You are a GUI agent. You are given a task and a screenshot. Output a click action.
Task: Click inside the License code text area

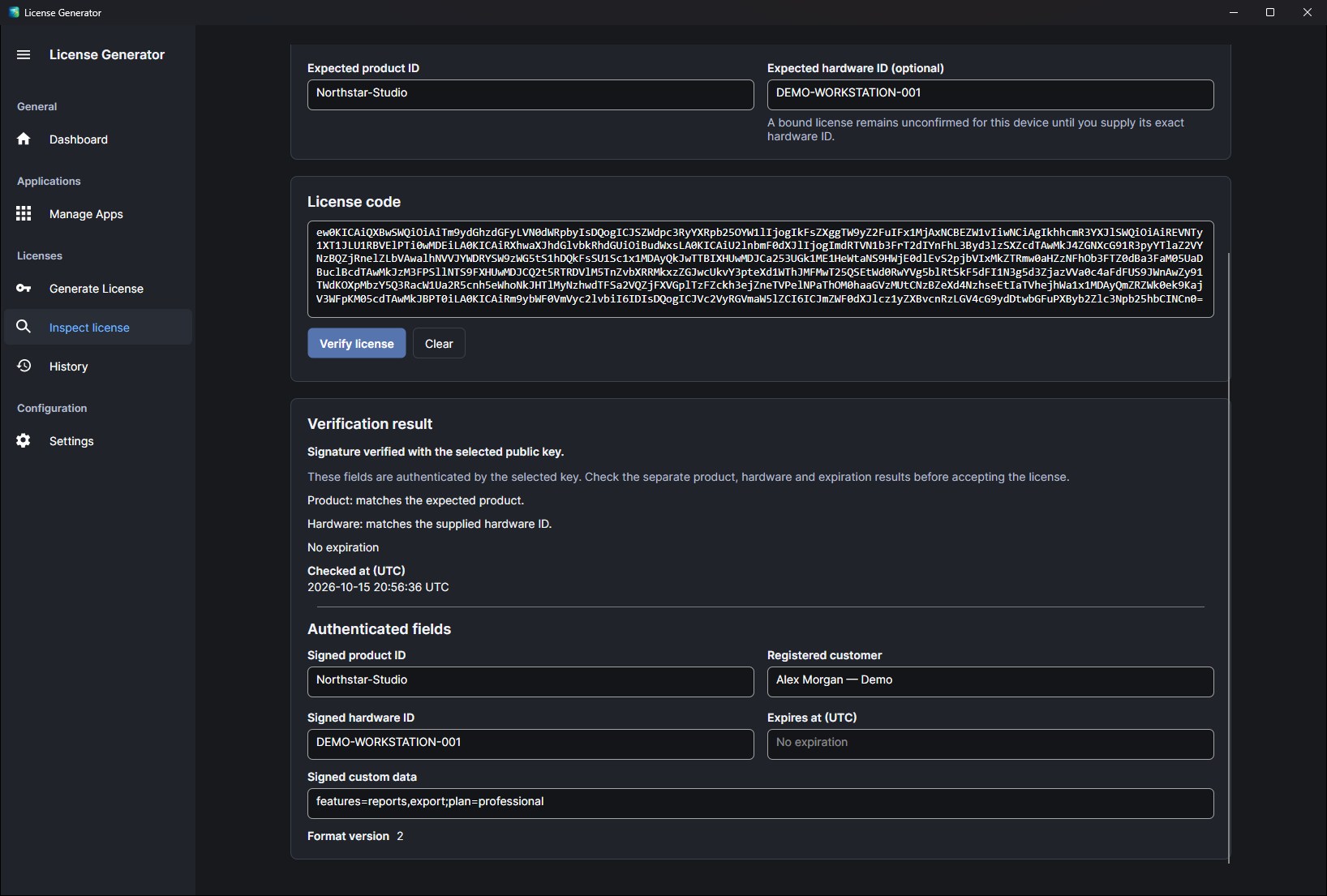760,268
